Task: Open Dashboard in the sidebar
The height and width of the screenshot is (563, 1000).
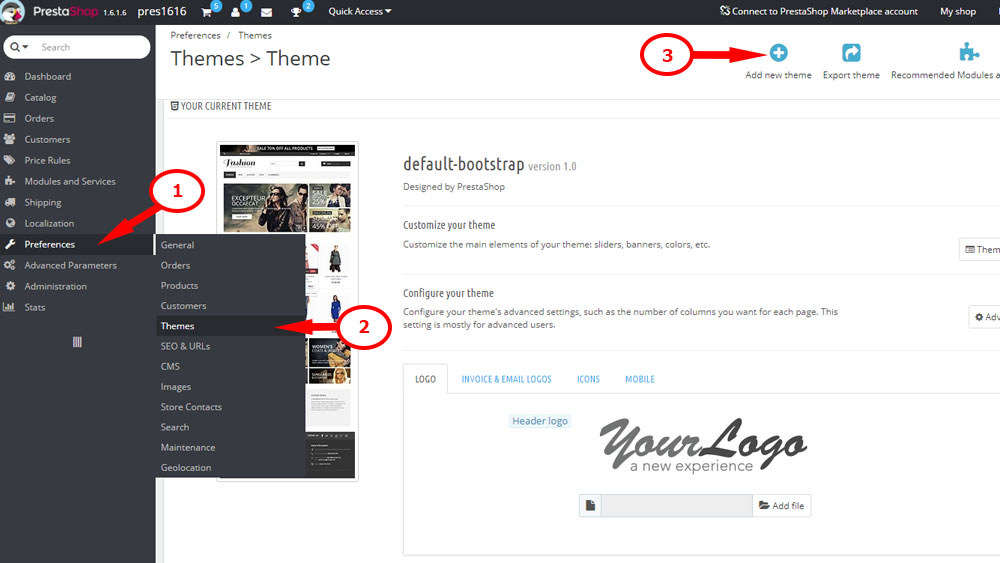Action: (48, 77)
